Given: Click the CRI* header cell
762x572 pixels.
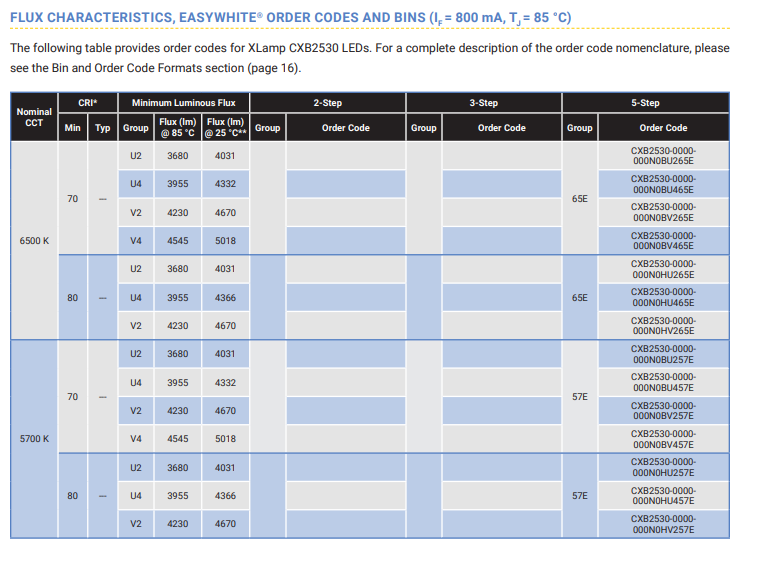Looking at the screenshot, I should pos(87,103).
